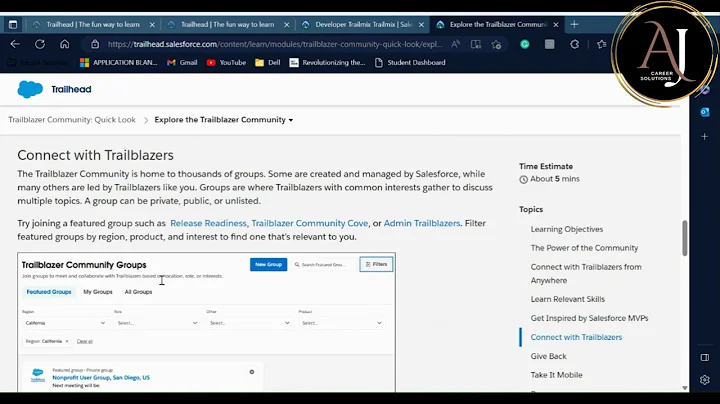720x404 pixels.
Task: Open the YouTube bookmark
Action: [x=226, y=62]
